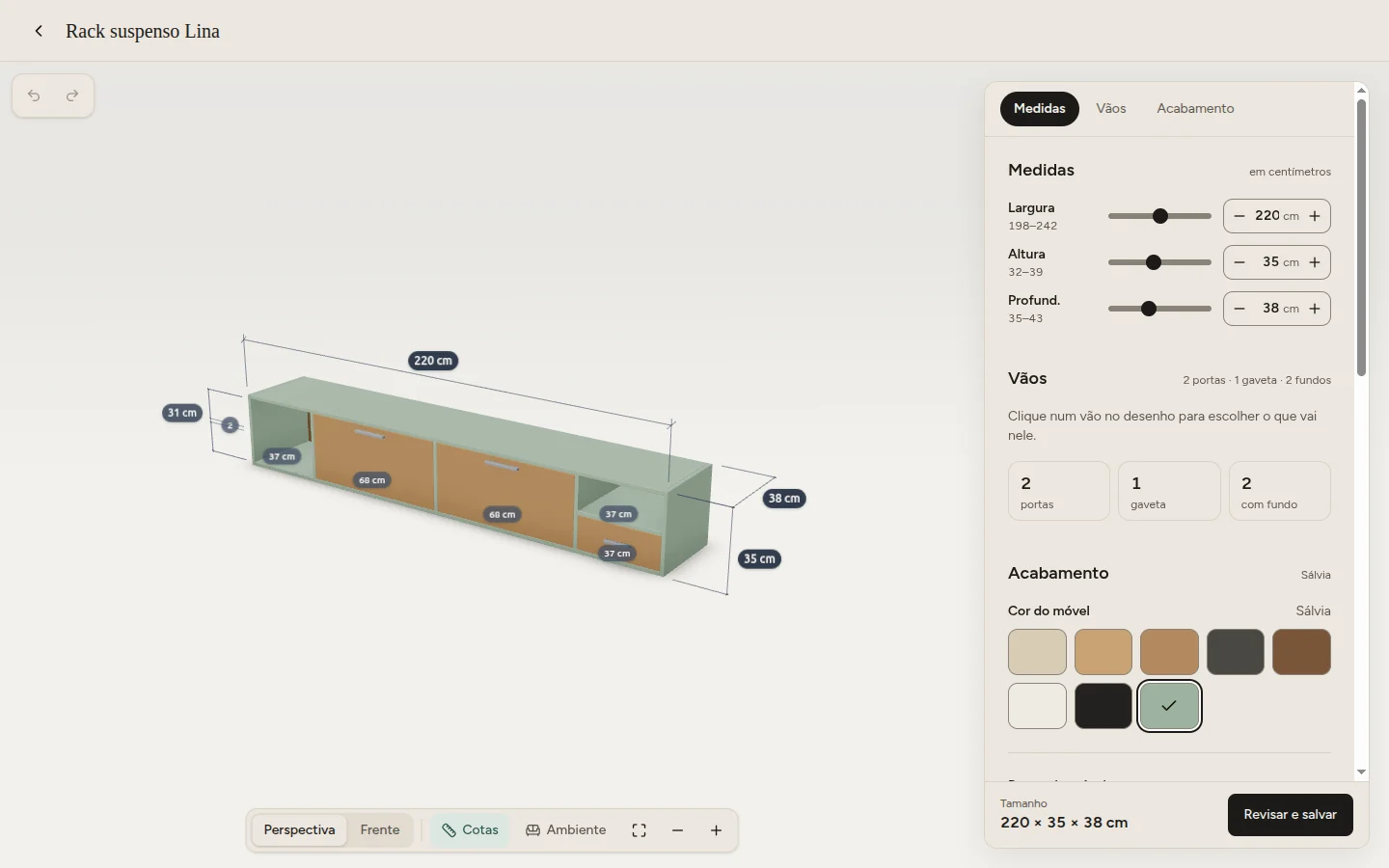Zoom in the 3D view
Screen dimensions: 1389x868
(716, 830)
